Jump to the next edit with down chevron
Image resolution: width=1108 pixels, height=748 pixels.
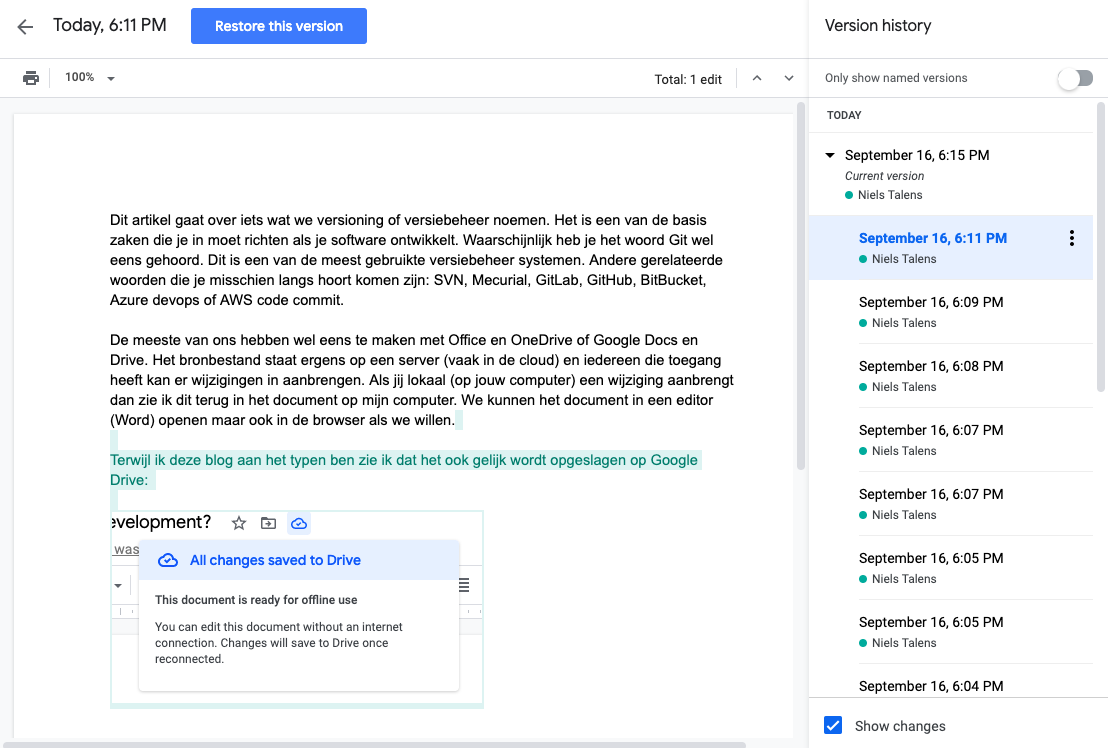coord(789,78)
